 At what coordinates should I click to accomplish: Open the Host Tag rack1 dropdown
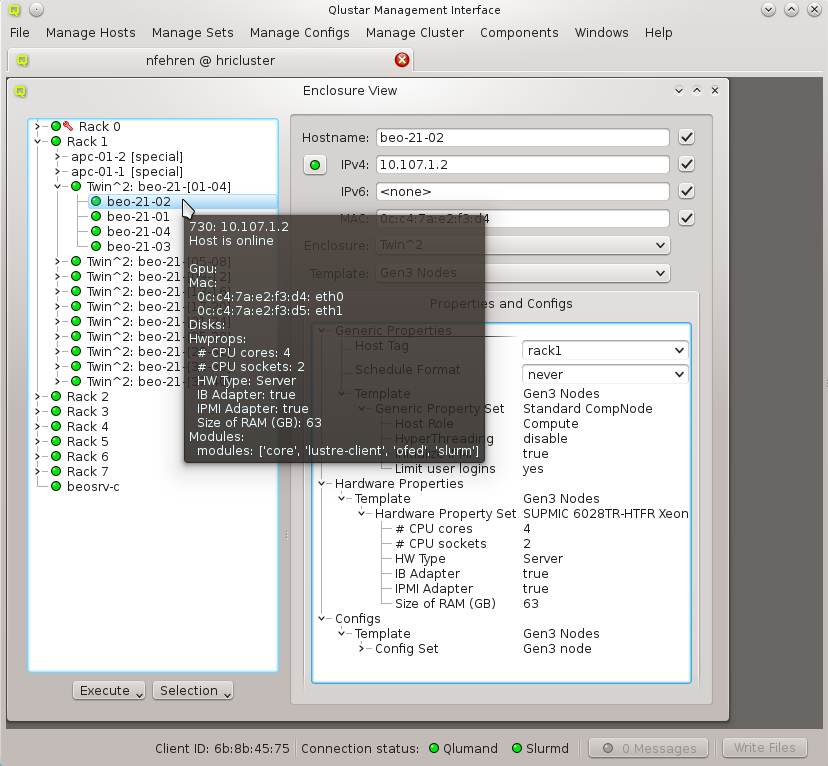point(605,350)
